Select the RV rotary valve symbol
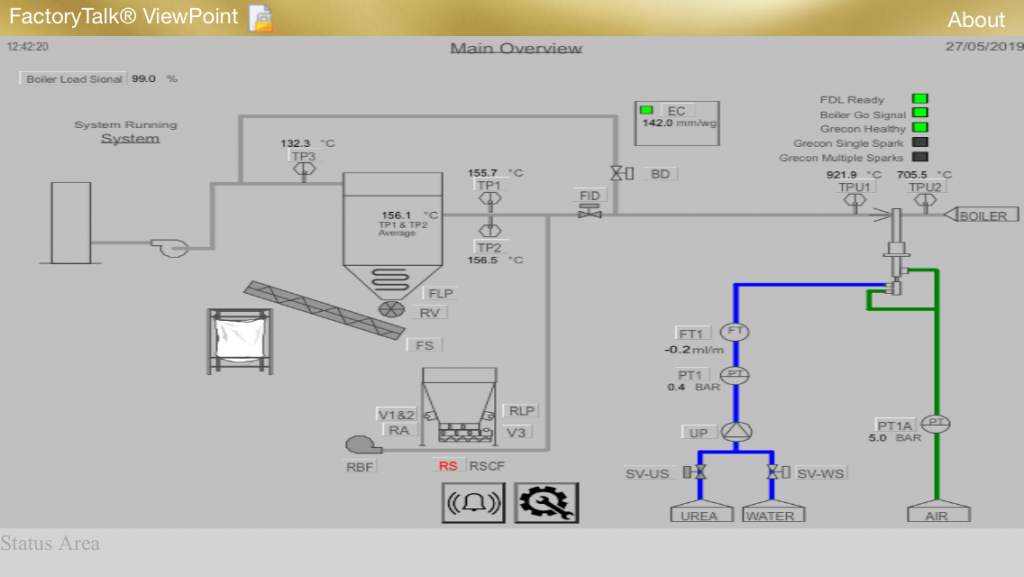Screen dimensions: 1024x577 [x=392, y=309]
